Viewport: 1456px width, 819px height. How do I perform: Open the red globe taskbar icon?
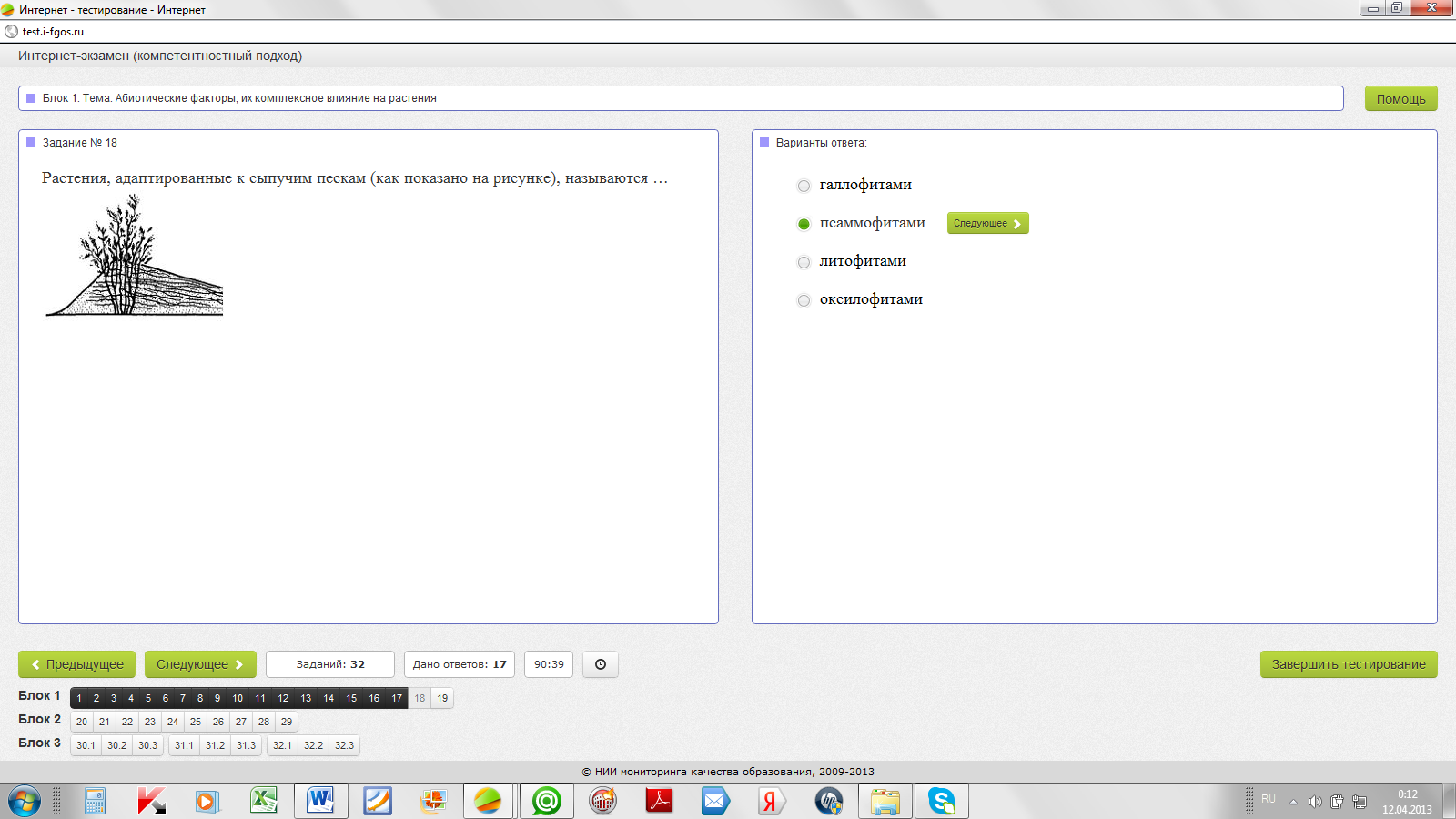coord(602,802)
